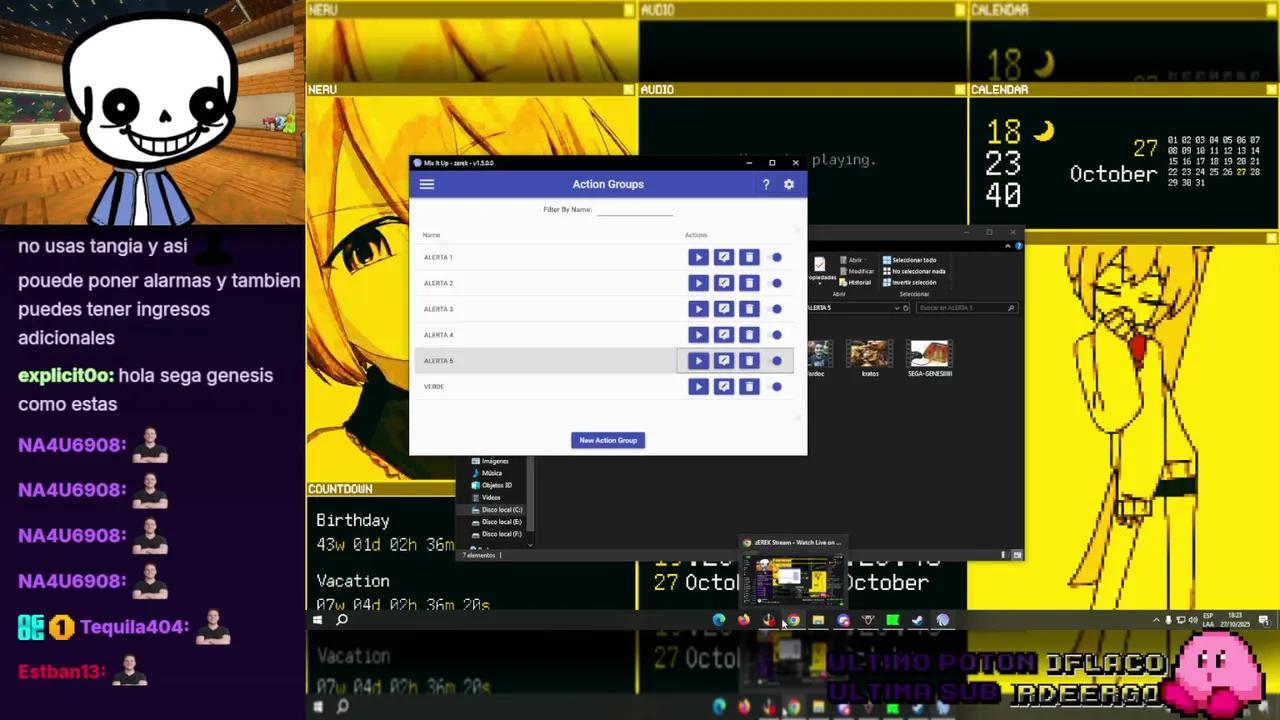Viewport: 1280px width, 720px height.
Task: Select Disco local (C:) drive
Action: tap(496, 510)
